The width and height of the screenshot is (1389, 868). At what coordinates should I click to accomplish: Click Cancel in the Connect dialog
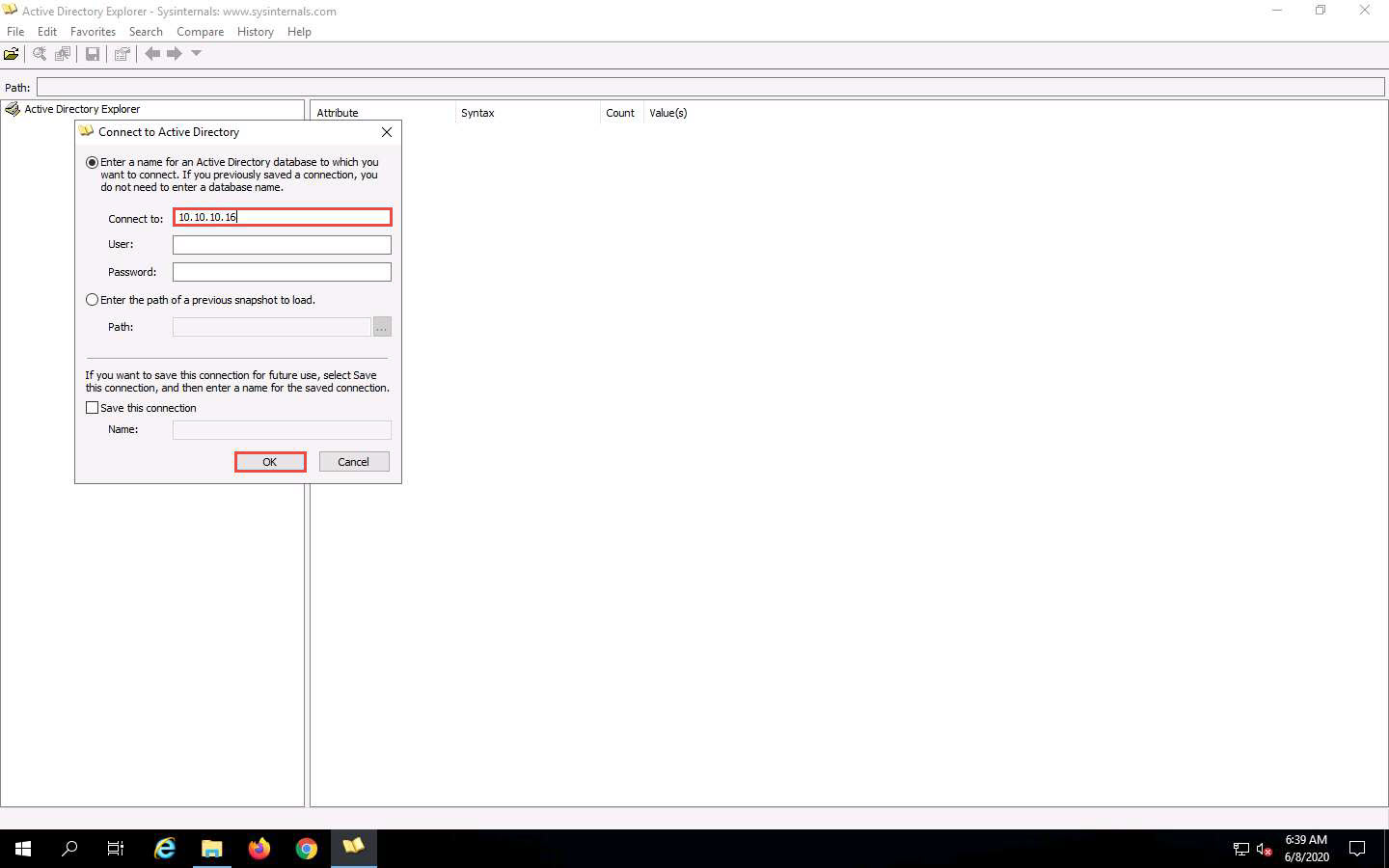[354, 462]
